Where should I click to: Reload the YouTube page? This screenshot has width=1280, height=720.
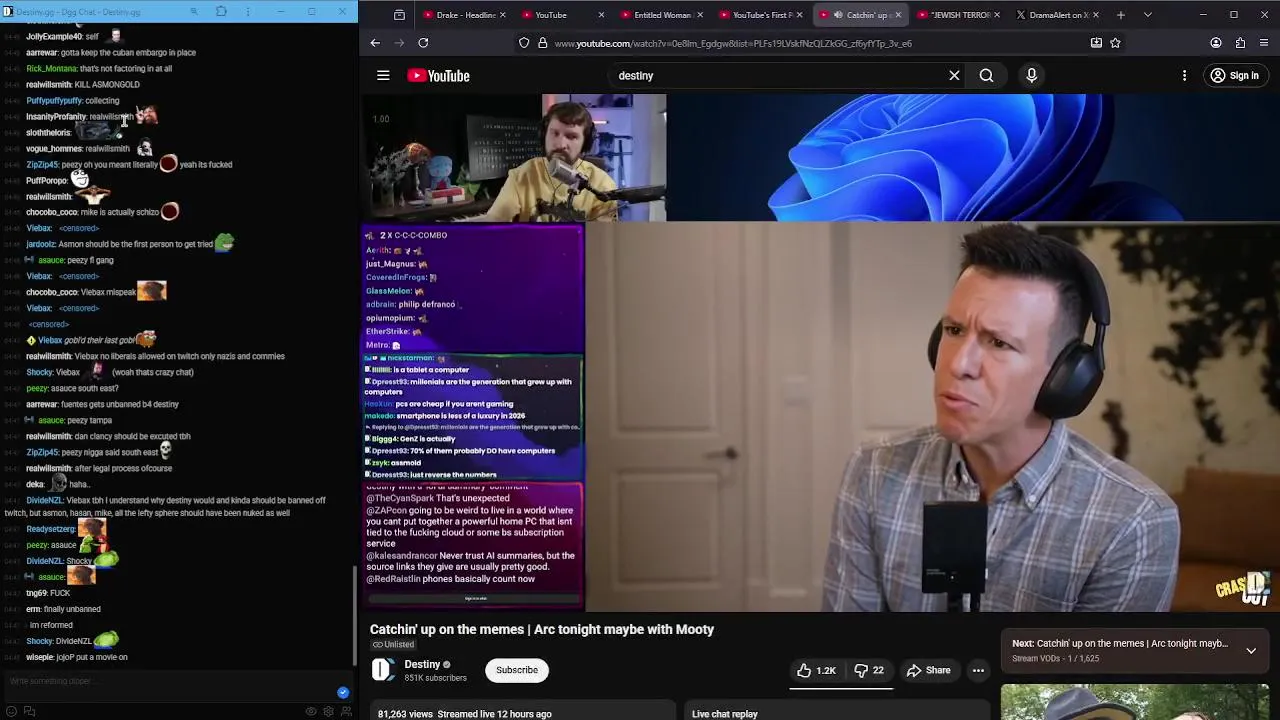(423, 43)
